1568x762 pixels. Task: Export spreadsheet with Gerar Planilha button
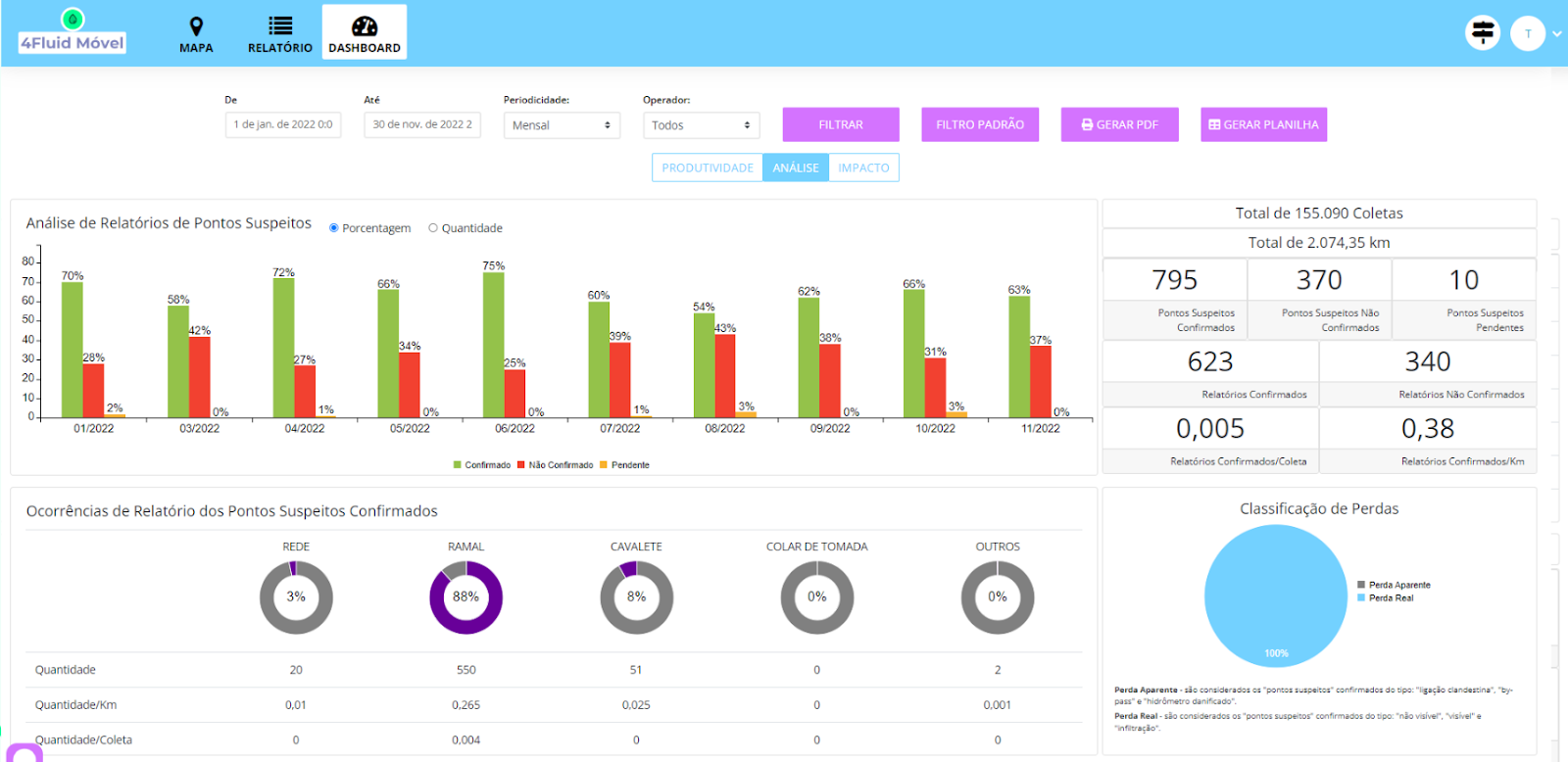[x=1263, y=124]
